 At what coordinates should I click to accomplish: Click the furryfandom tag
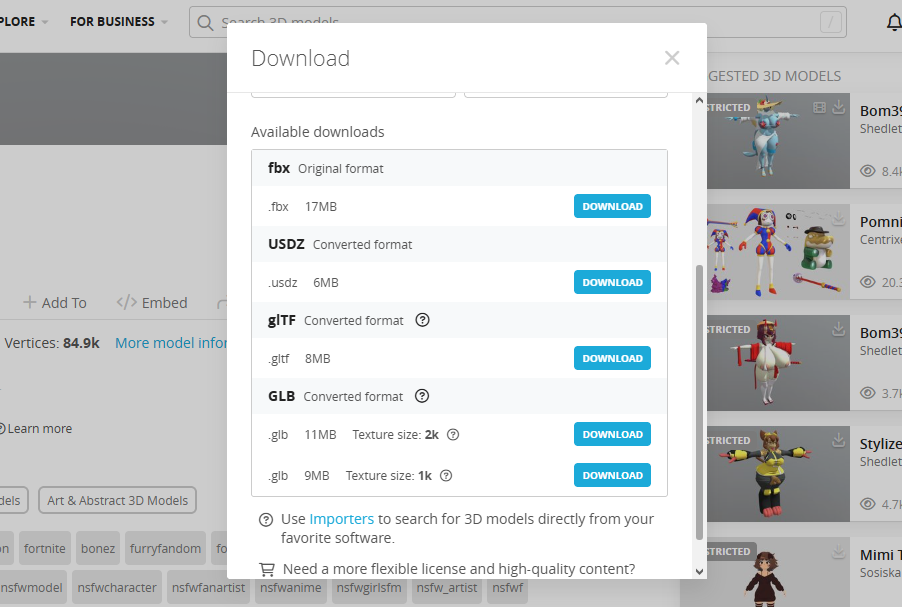tap(165, 549)
